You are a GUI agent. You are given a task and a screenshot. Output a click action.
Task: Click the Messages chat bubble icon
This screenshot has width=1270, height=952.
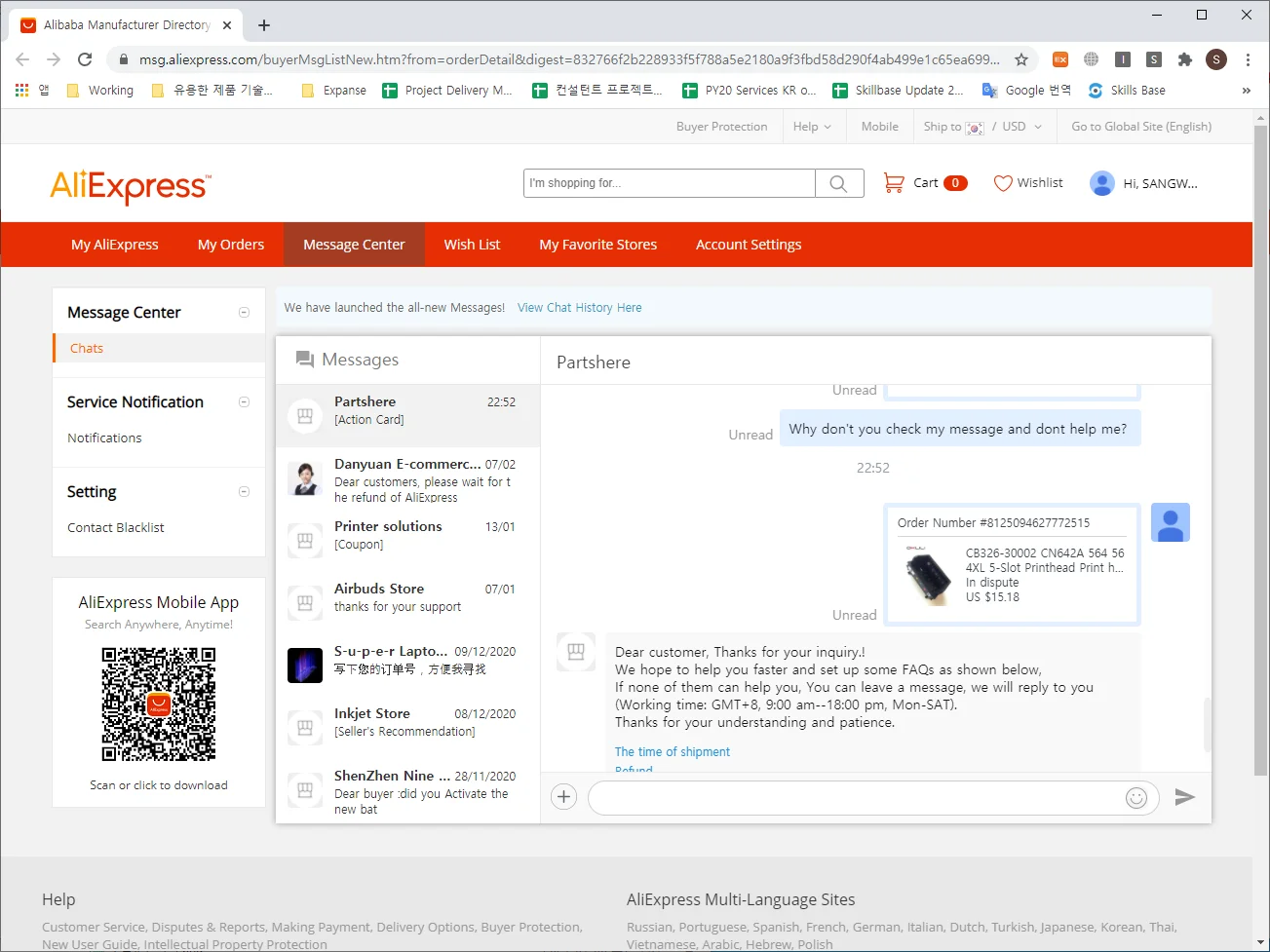[305, 360]
